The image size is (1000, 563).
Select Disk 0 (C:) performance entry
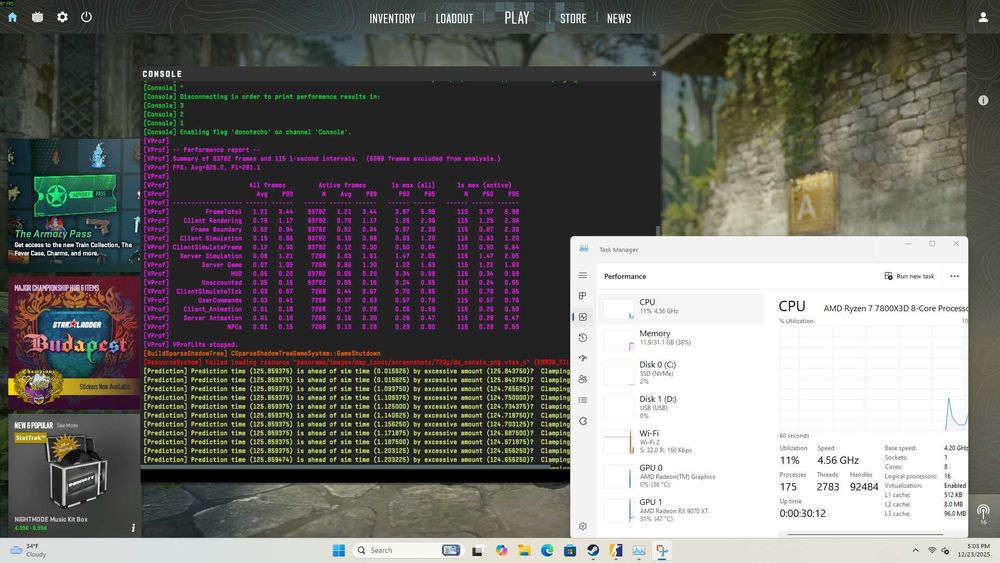(682, 372)
